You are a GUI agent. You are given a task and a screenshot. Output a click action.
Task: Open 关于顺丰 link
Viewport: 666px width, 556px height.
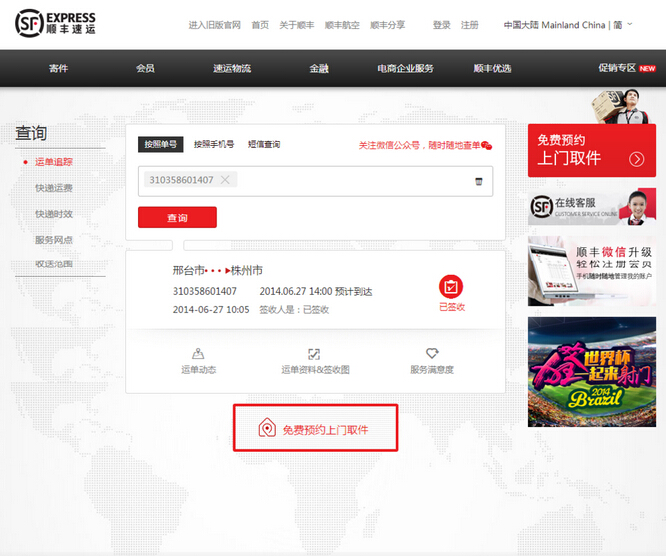tap(296, 25)
